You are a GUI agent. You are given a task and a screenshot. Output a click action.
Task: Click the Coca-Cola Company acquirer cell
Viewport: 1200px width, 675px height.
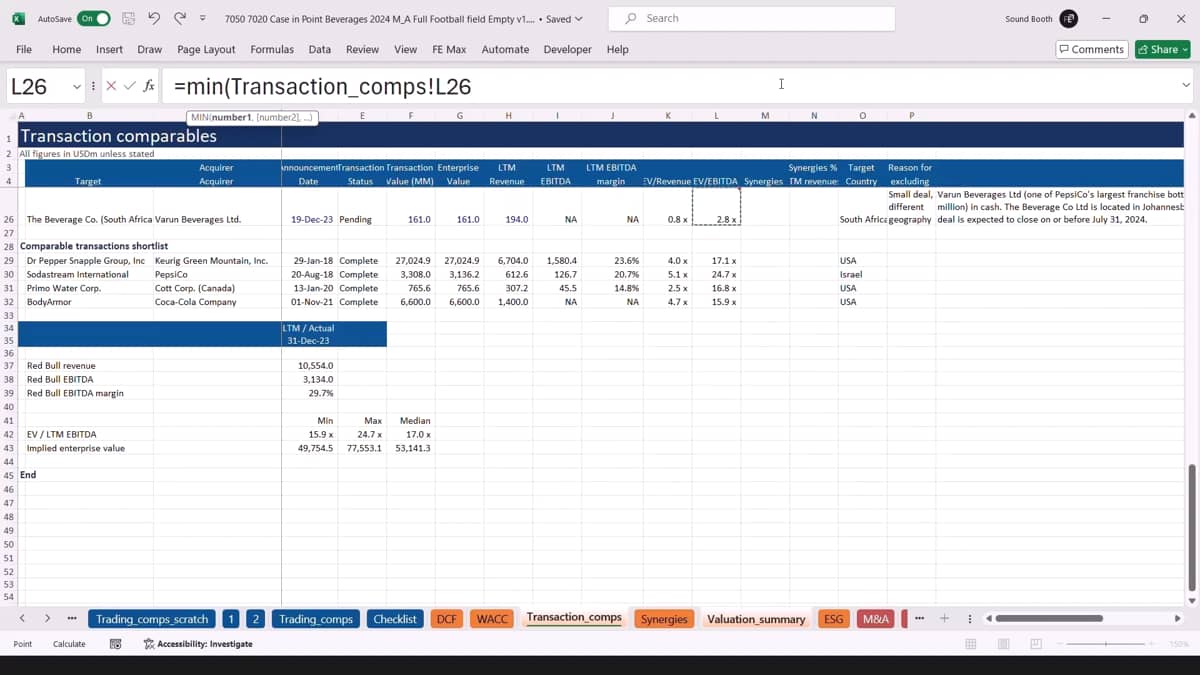click(x=217, y=302)
